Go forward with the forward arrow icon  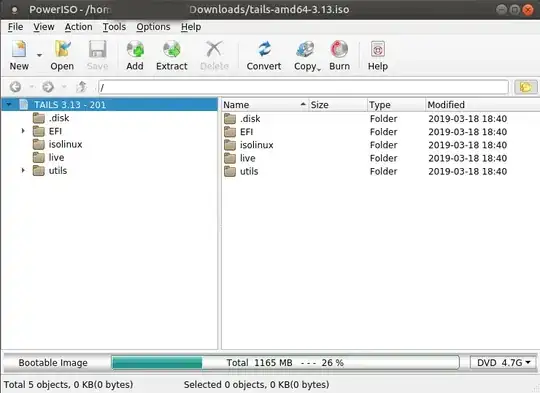(48, 87)
